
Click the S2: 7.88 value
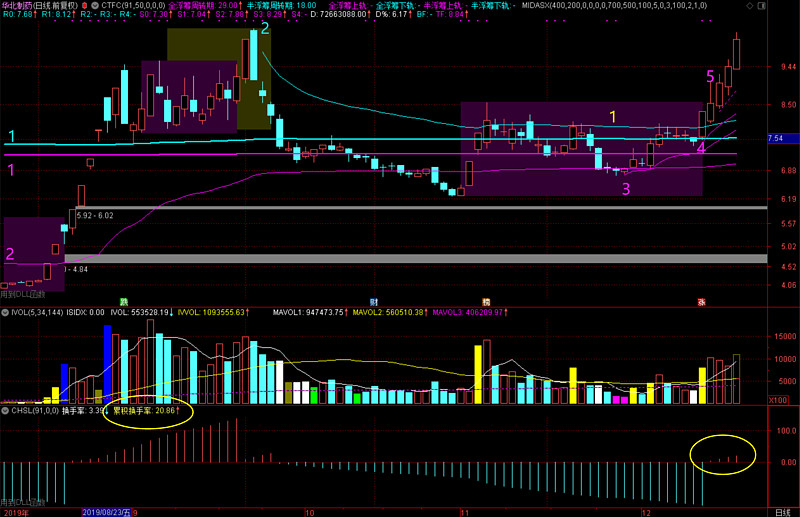point(232,14)
